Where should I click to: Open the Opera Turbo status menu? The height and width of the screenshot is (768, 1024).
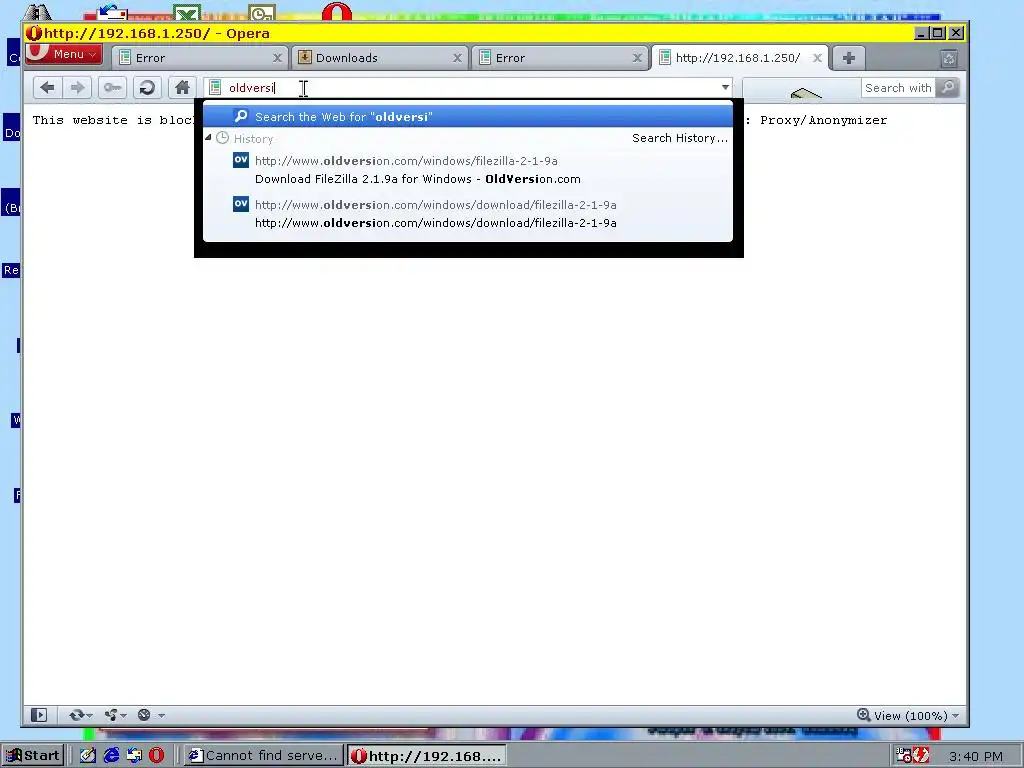[151, 715]
